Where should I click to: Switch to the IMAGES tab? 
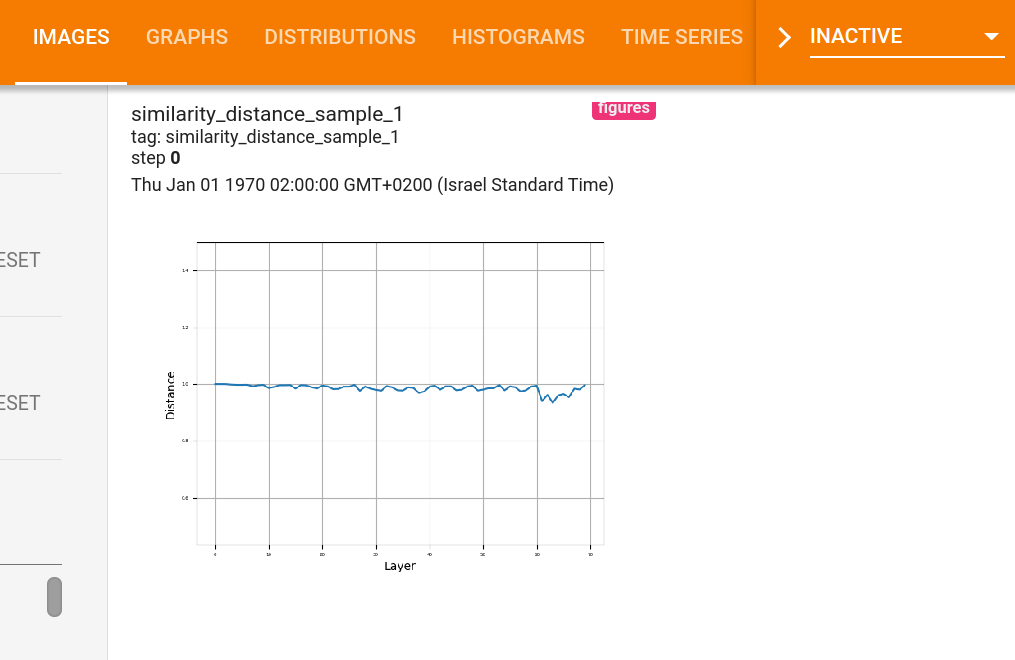(71, 38)
